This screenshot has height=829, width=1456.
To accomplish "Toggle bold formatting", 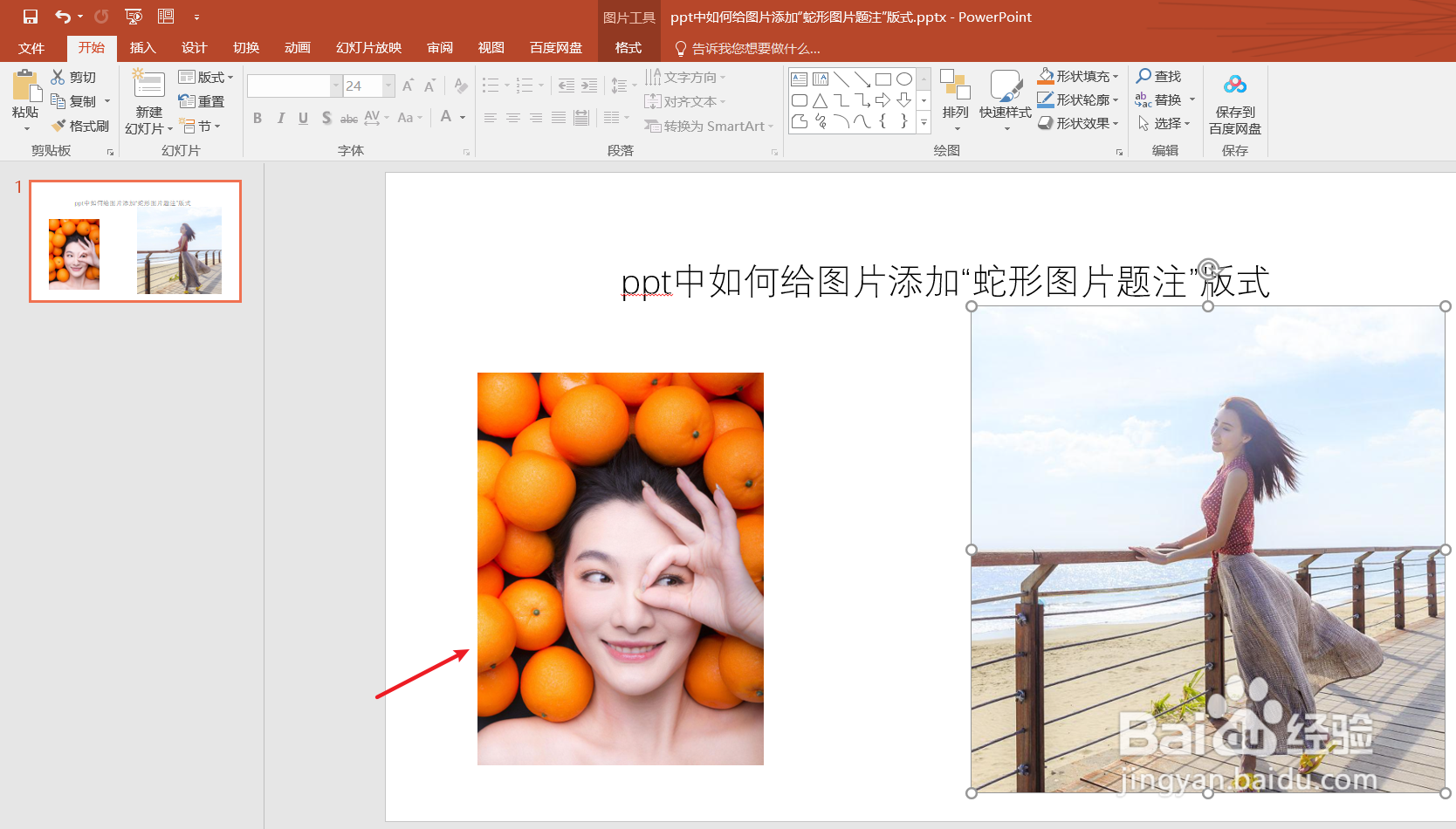I will click(257, 117).
